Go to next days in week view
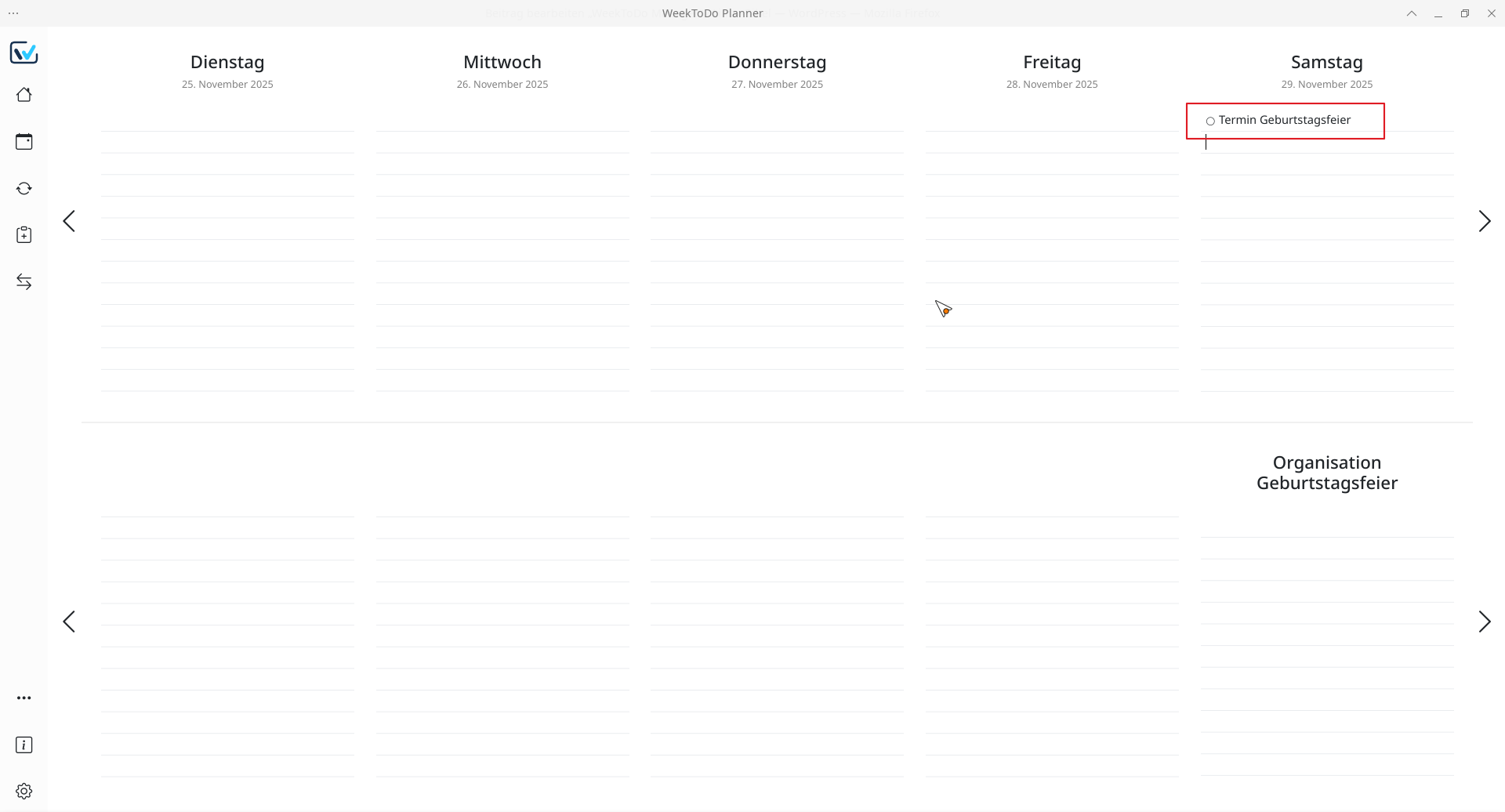The image size is (1505, 812). pos(1484,221)
